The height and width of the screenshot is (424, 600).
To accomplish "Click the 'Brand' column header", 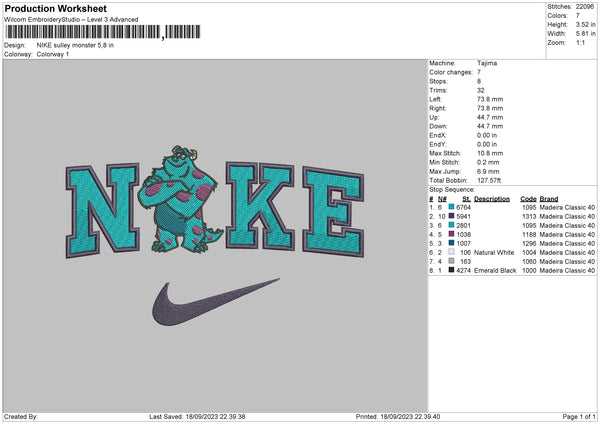I will [549, 199].
